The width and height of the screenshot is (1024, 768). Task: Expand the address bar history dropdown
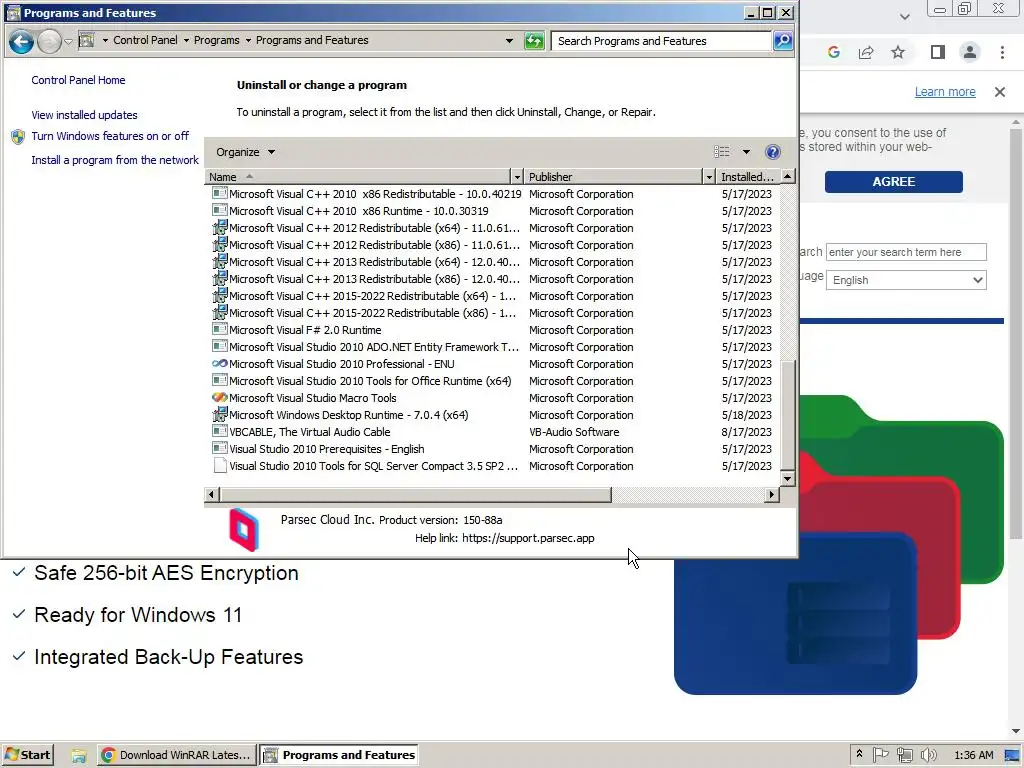tap(509, 40)
